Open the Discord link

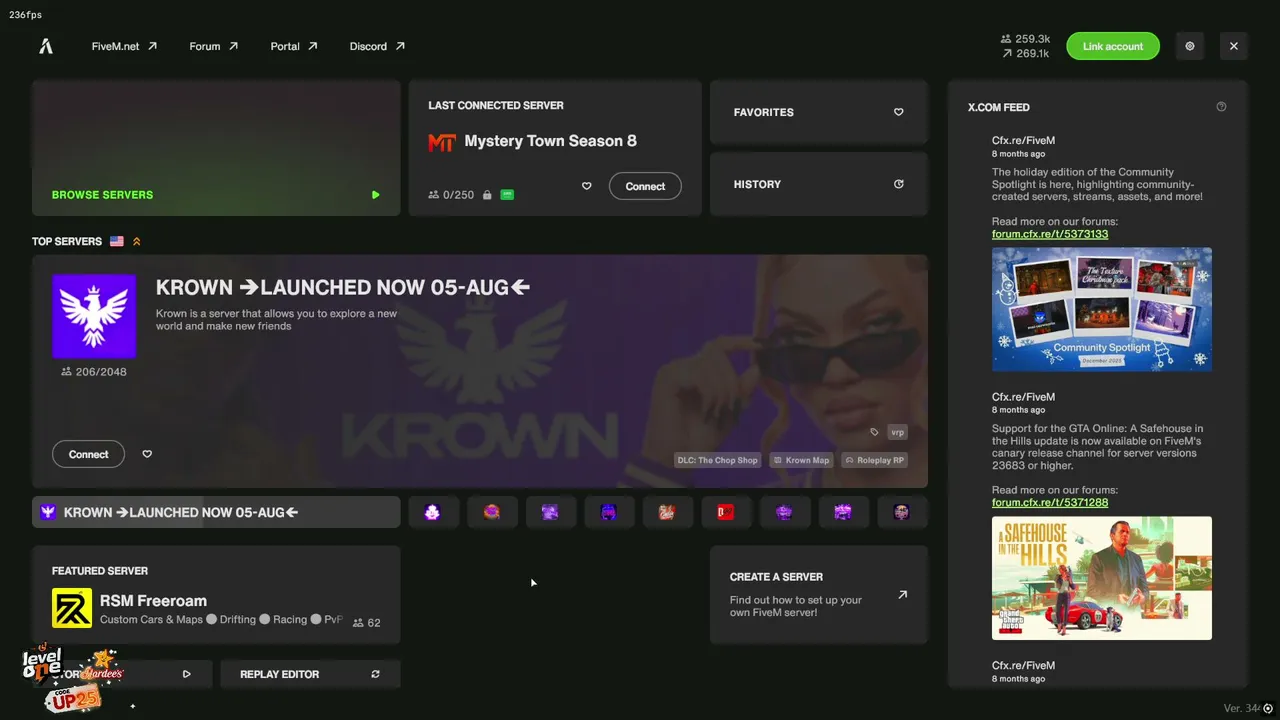(x=377, y=46)
